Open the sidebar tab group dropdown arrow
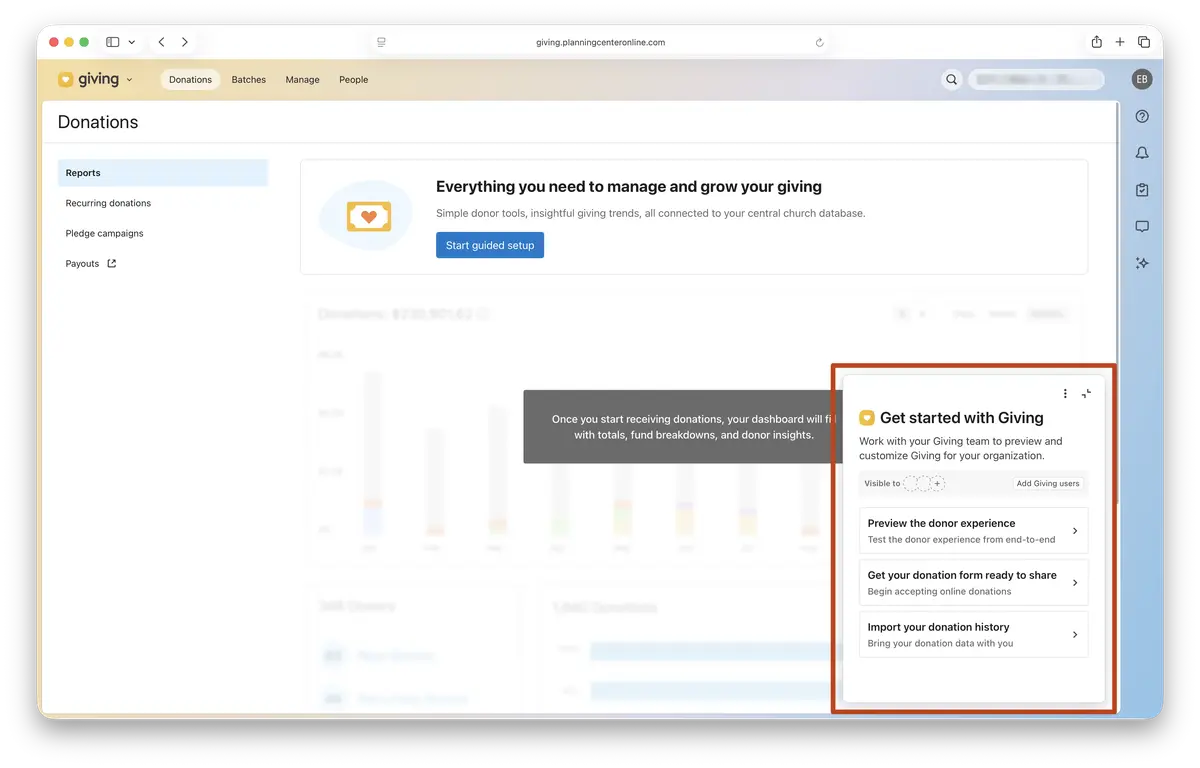 (x=132, y=42)
